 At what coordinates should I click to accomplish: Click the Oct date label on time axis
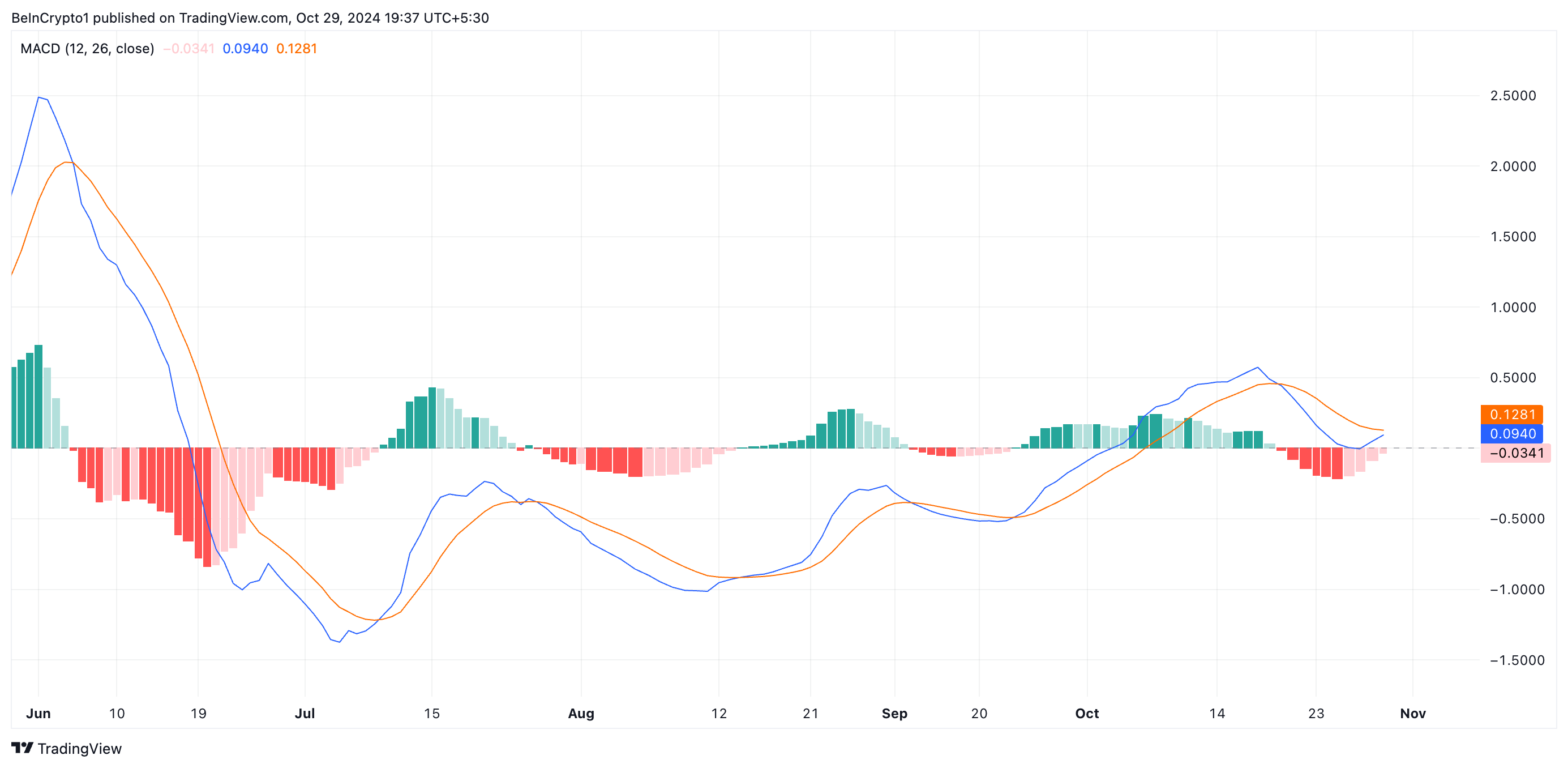1086,713
